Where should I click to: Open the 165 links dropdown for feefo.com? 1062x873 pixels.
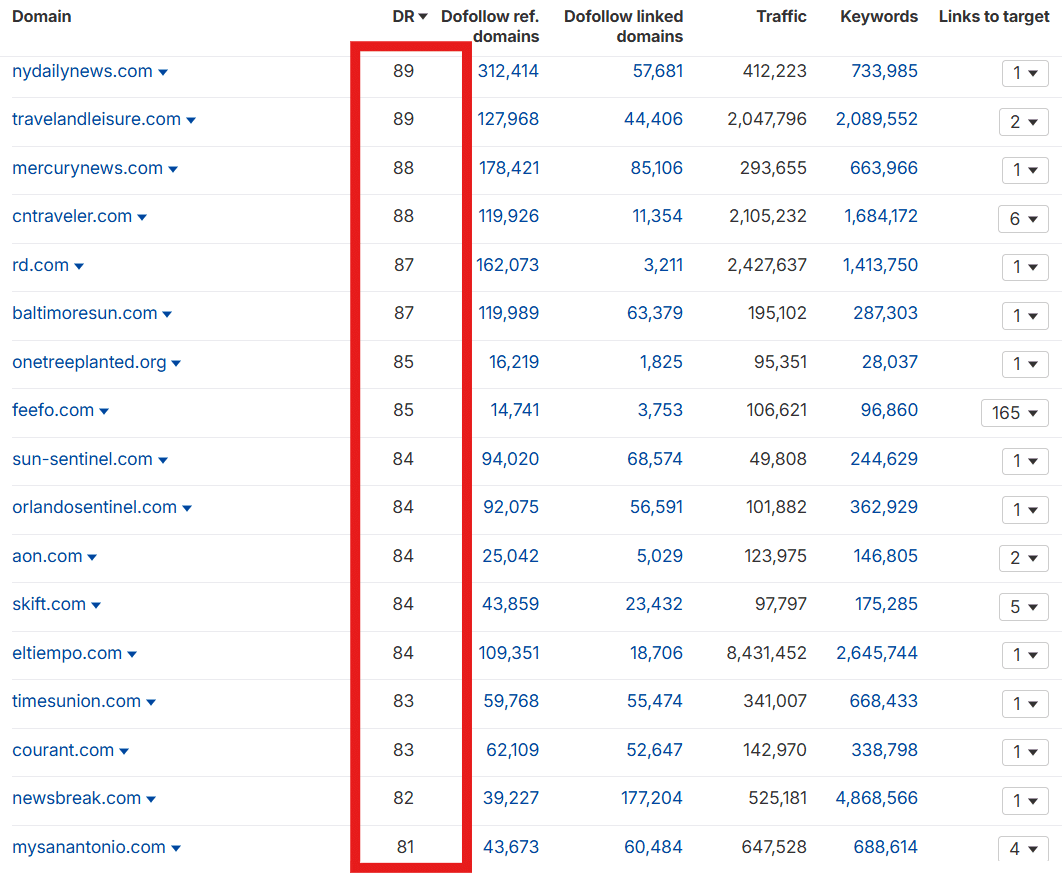coord(1015,412)
